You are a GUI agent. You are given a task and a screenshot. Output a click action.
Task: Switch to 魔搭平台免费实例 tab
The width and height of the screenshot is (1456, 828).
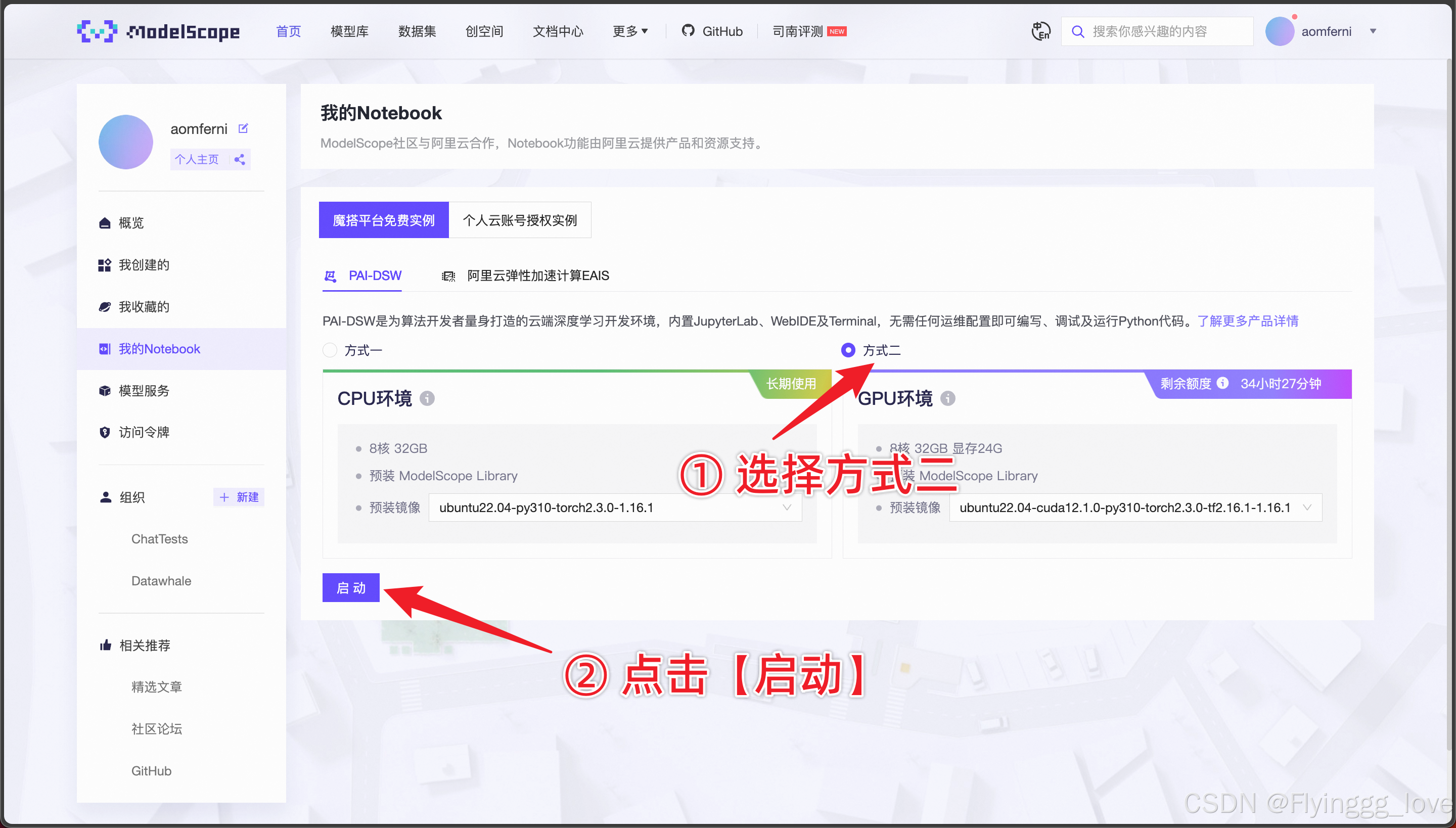click(384, 220)
